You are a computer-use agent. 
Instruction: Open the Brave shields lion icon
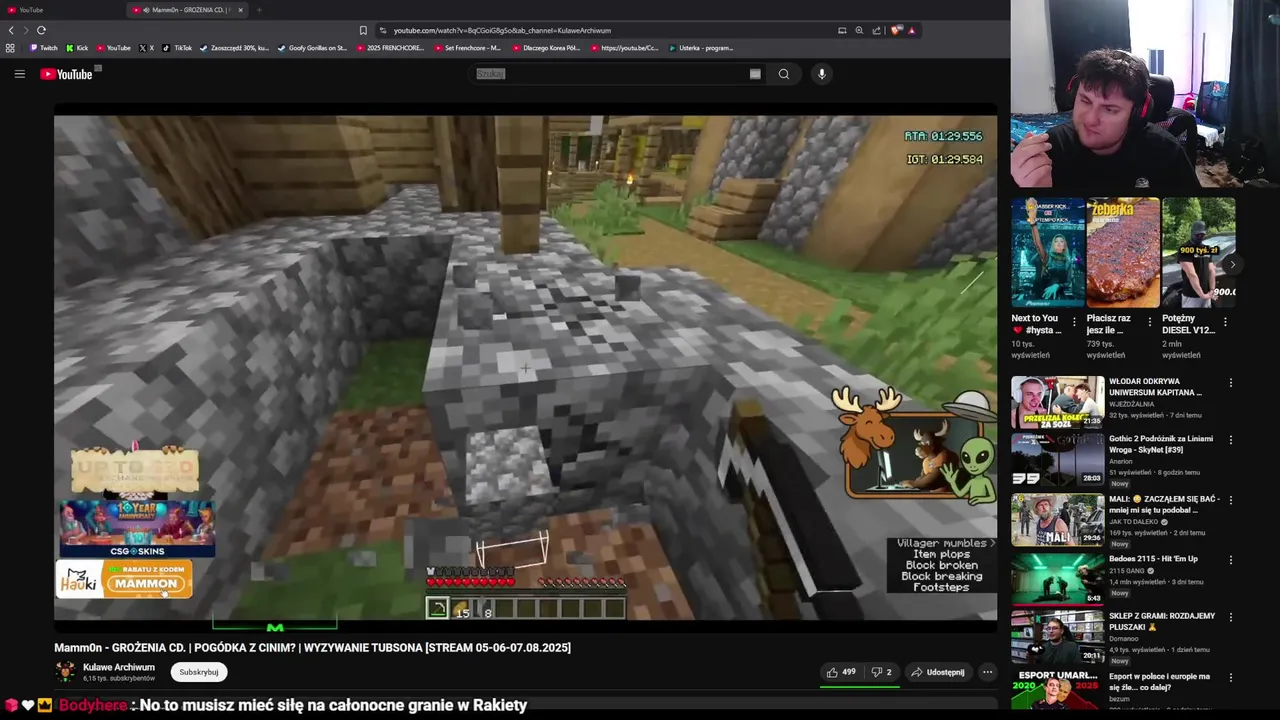(x=896, y=30)
